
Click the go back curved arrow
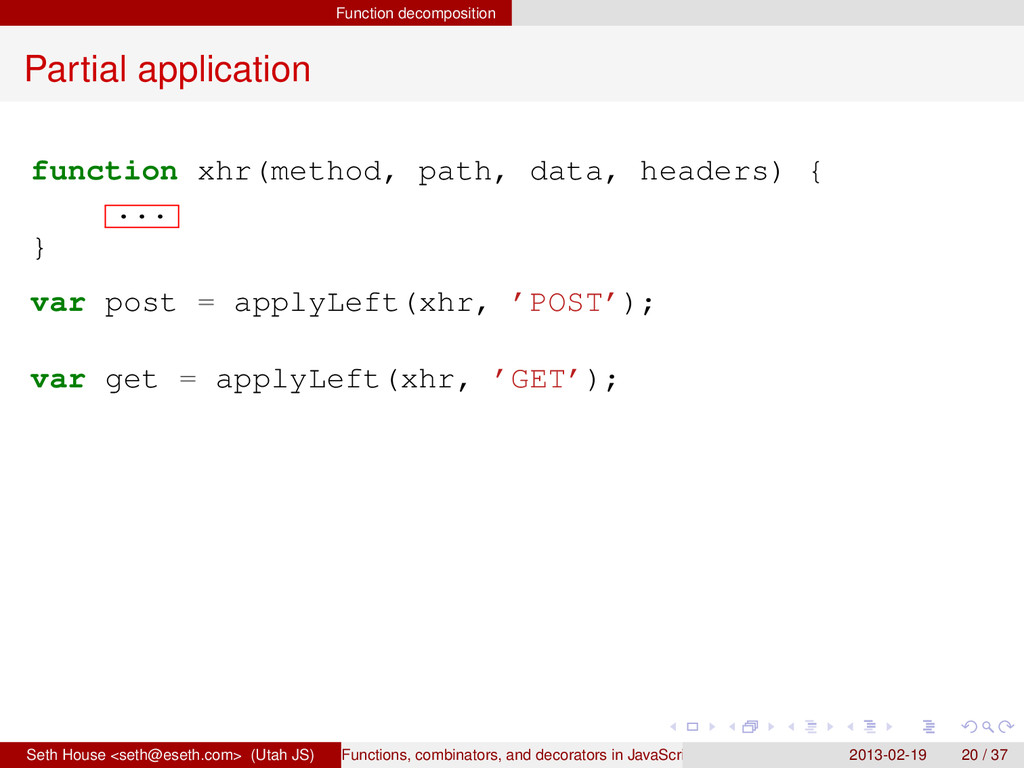coord(970,727)
